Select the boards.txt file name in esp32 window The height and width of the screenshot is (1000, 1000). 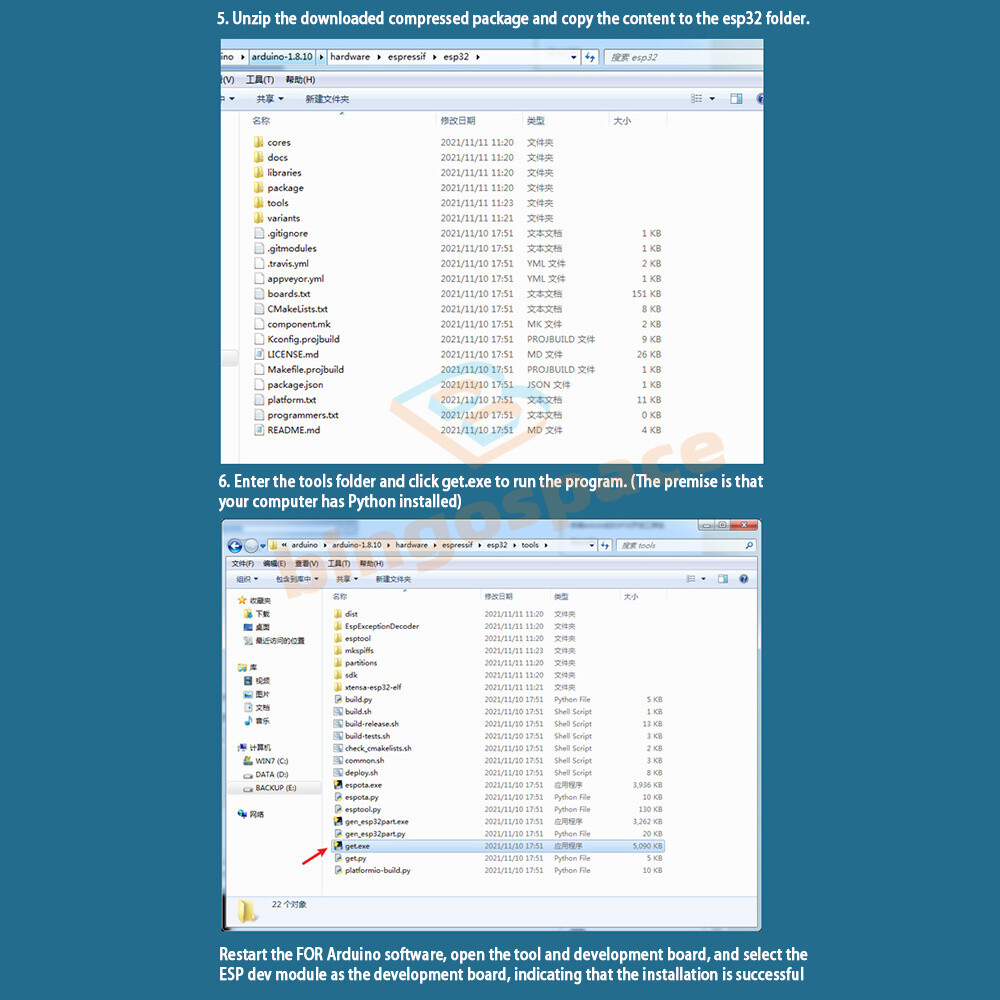[x=289, y=294]
